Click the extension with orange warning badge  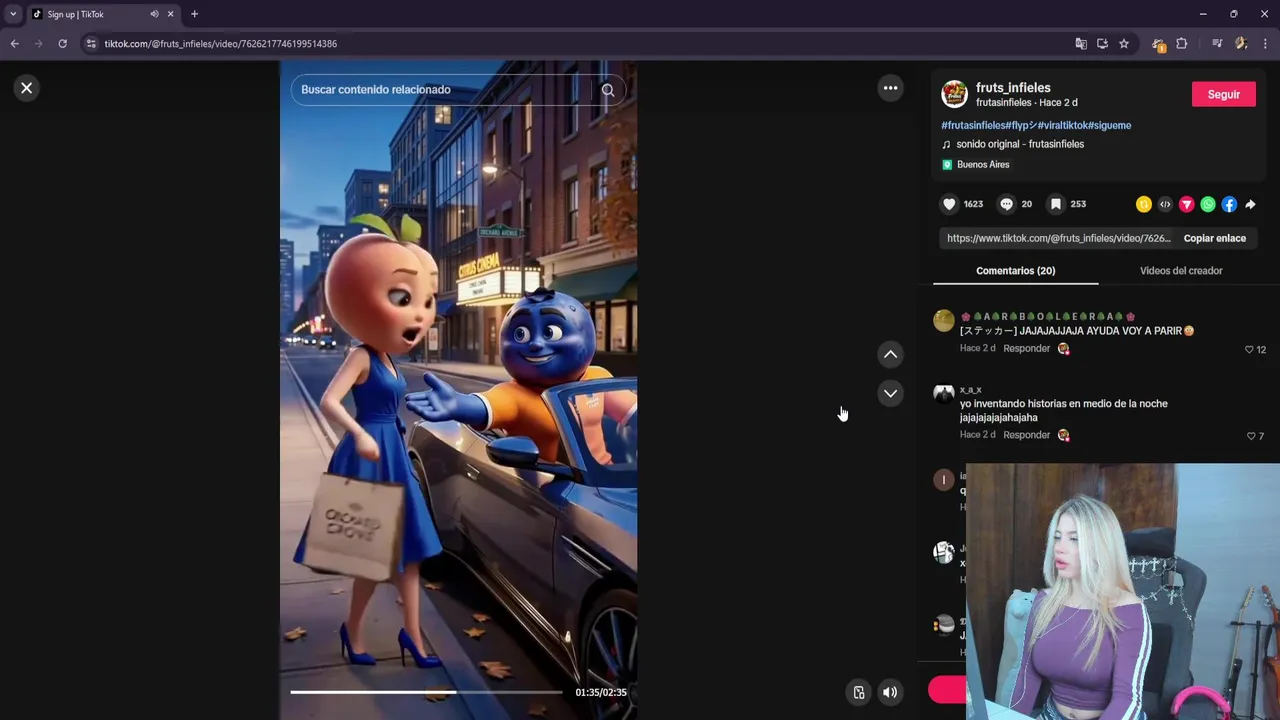tap(1158, 44)
